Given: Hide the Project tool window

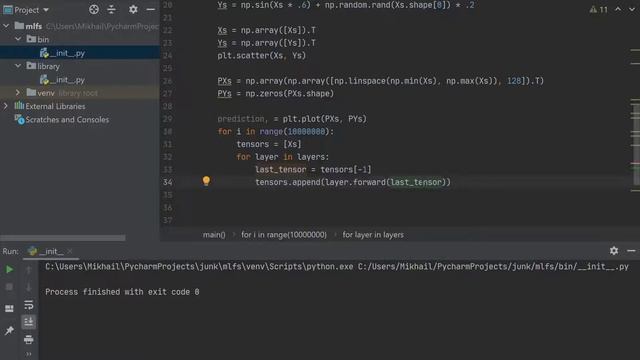Looking at the screenshot, I should click(151, 9).
